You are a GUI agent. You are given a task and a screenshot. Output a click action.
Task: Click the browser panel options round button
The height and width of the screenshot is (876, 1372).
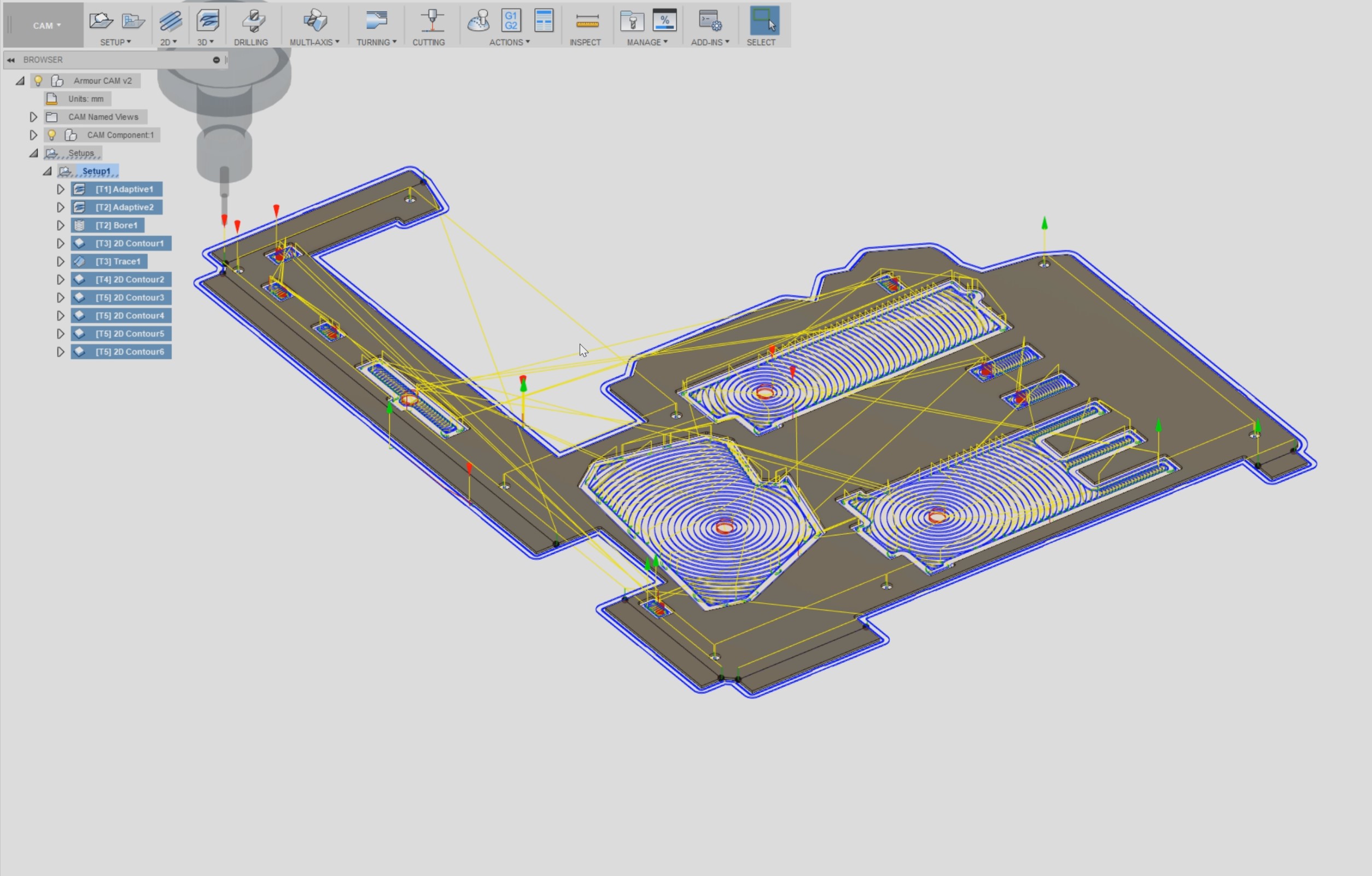(x=216, y=60)
